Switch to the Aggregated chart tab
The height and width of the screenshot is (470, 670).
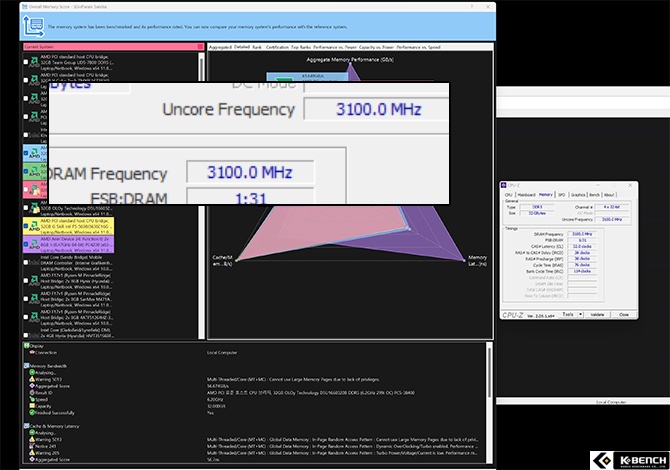220,47
